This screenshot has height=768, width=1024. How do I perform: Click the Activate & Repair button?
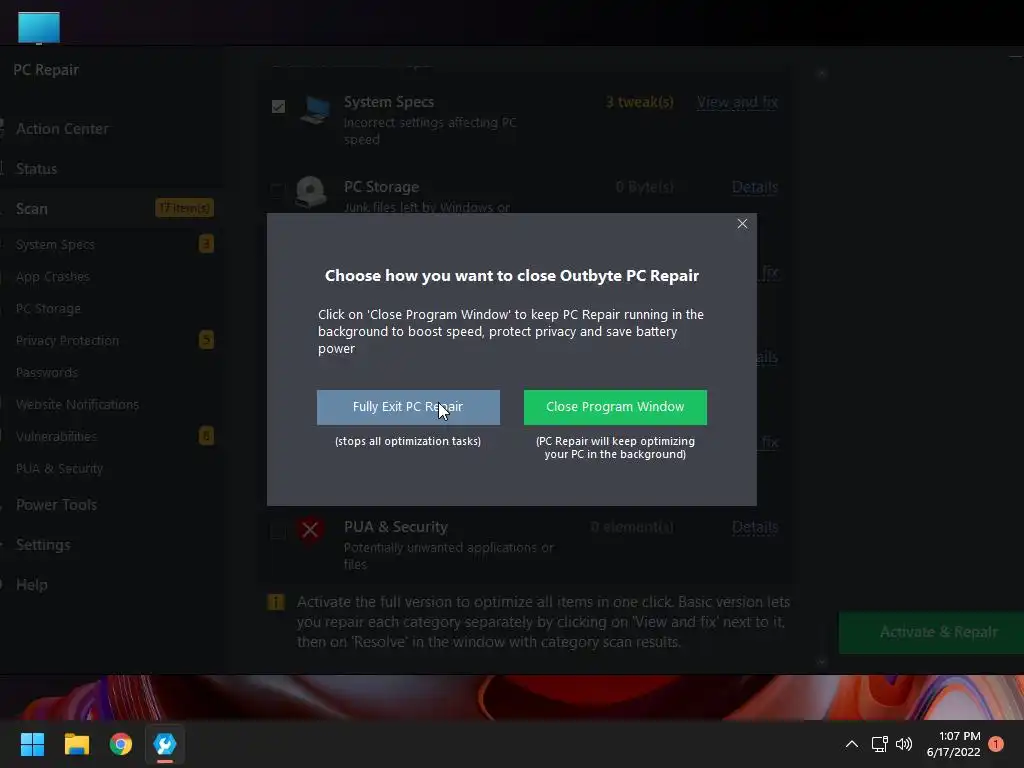click(x=932, y=632)
